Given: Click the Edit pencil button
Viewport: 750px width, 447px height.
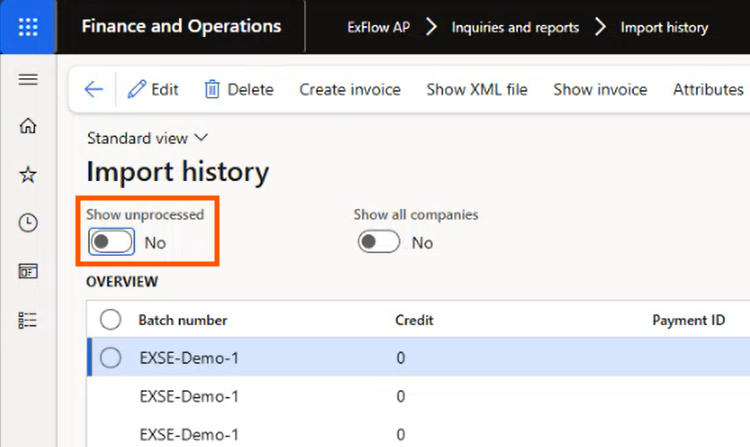Looking at the screenshot, I should 153,89.
